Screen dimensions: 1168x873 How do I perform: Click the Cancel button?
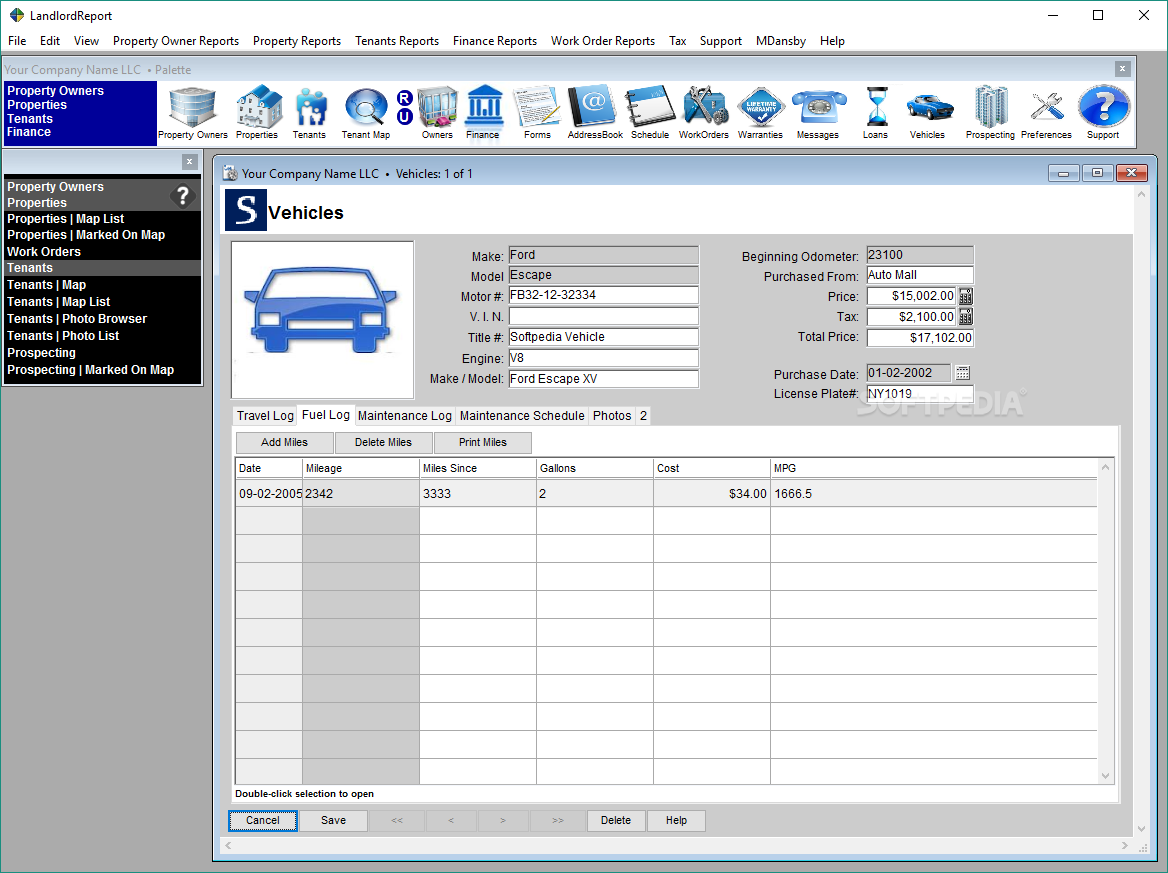263,820
